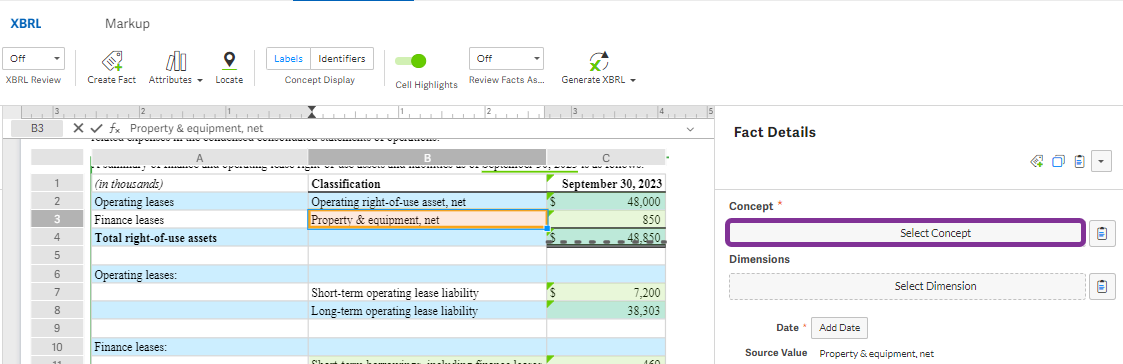This screenshot has height=364, width=1123.
Task: Cancel the formula edit with the X icon
Action: pyautogui.click(x=79, y=128)
